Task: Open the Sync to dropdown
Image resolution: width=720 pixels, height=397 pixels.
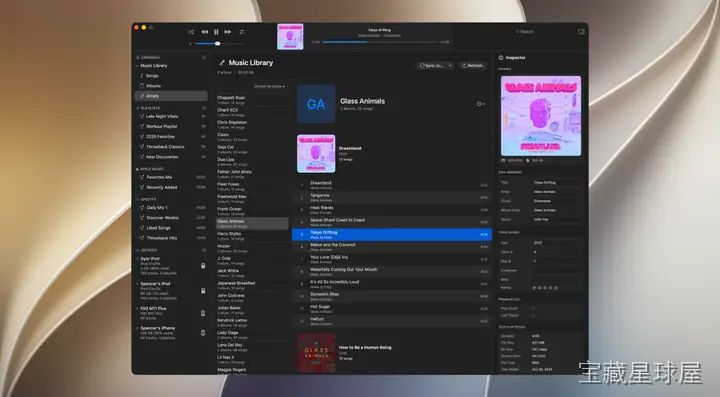Action: (x=435, y=66)
